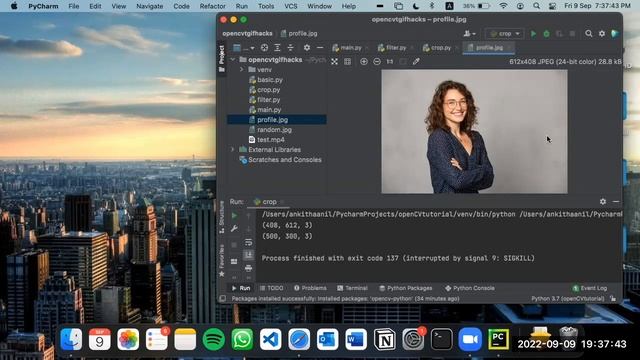This screenshot has width=640, height=360.
Task: Open the Navigate menu
Action: [149, 6]
